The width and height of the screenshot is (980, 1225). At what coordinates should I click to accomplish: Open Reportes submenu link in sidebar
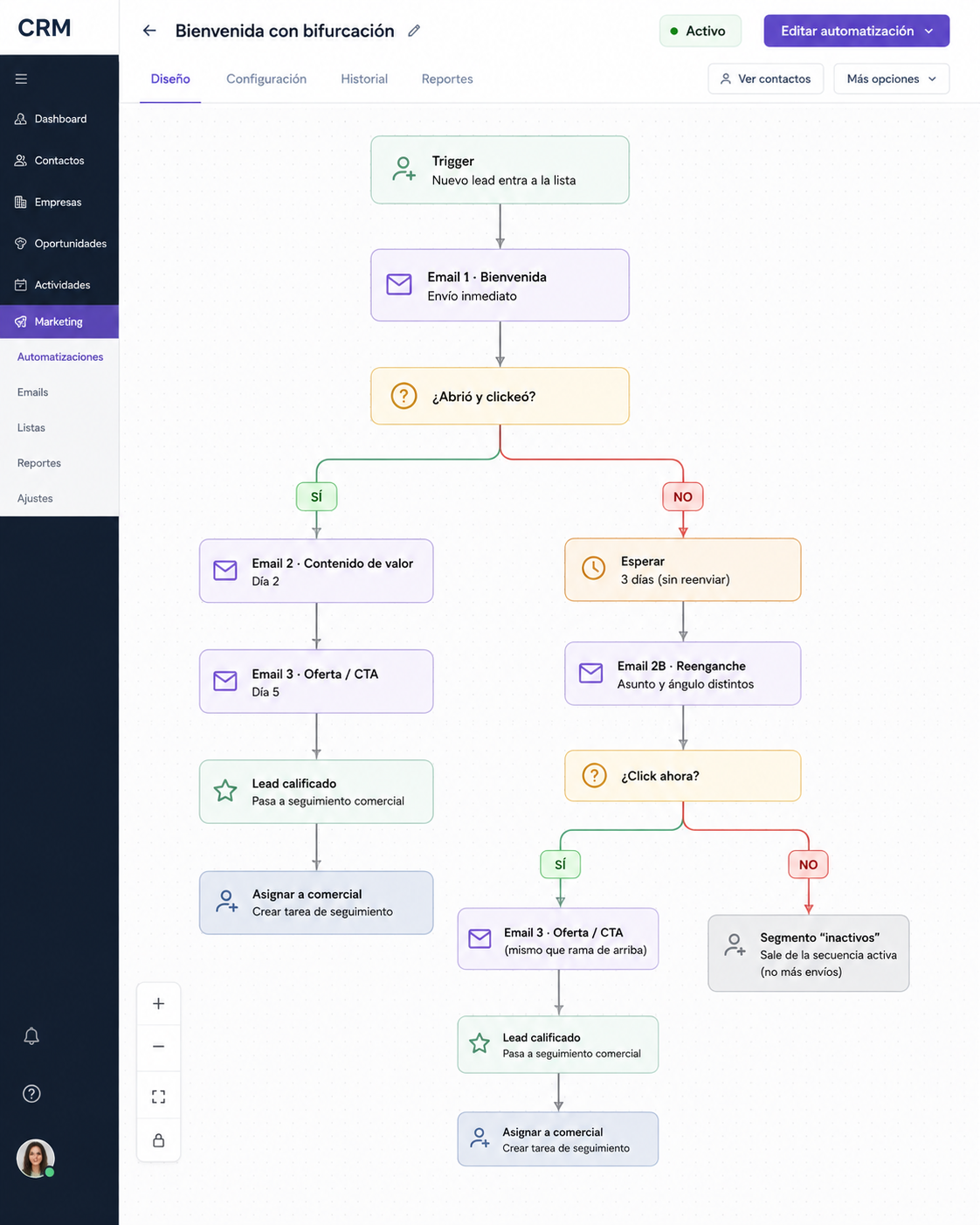pyautogui.click(x=39, y=463)
